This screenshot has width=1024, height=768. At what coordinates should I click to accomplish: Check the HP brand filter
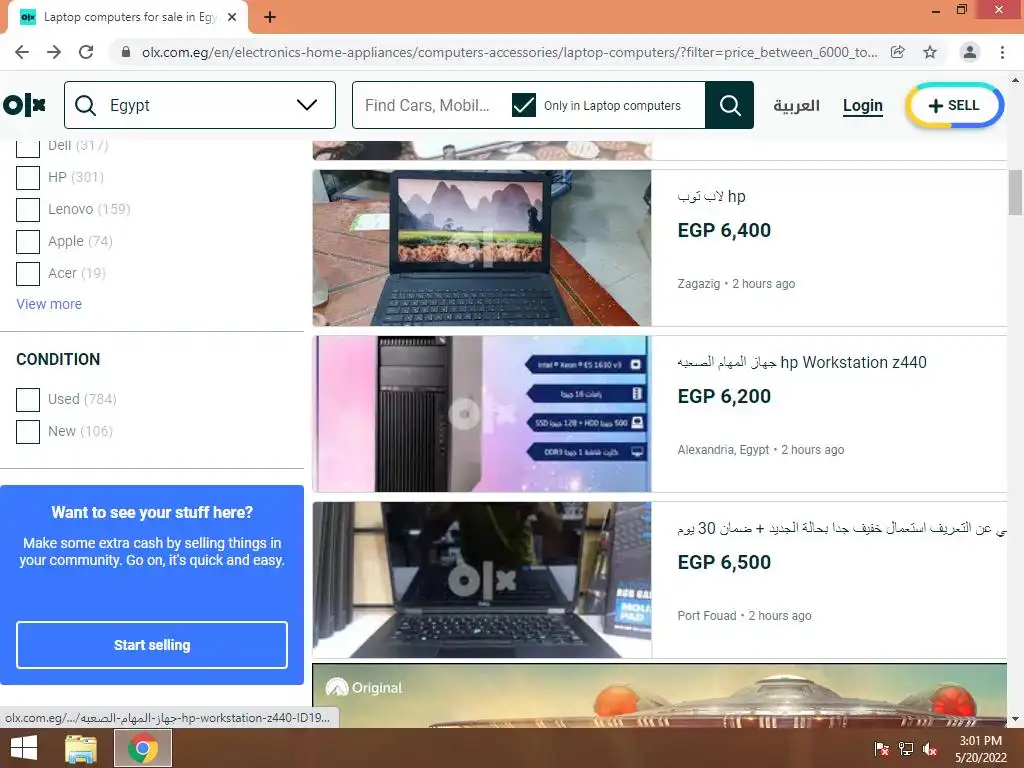point(28,178)
